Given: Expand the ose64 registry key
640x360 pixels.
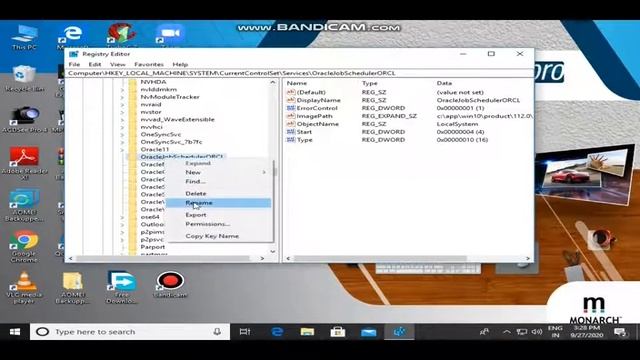Looking at the screenshot, I should pyautogui.click(x=122, y=217).
